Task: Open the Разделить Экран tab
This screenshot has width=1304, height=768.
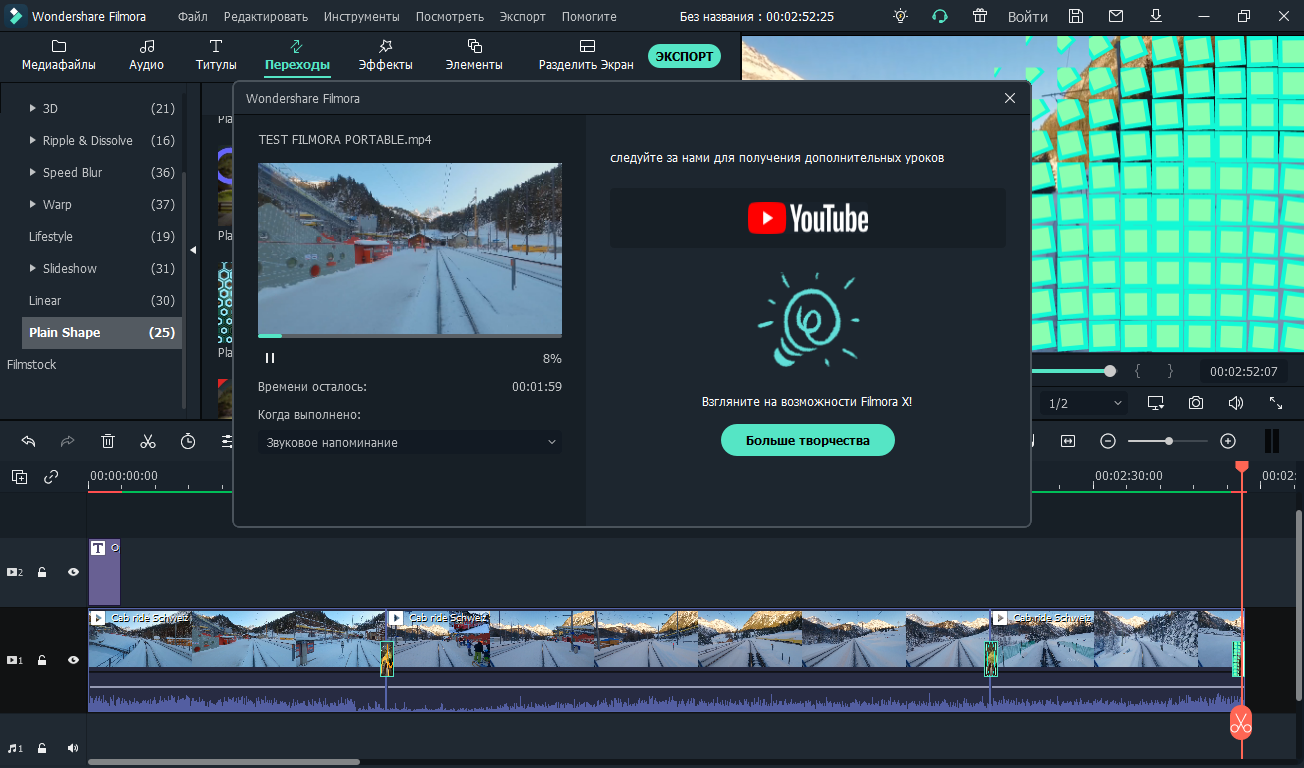Action: pyautogui.click(x=586, y=55)
